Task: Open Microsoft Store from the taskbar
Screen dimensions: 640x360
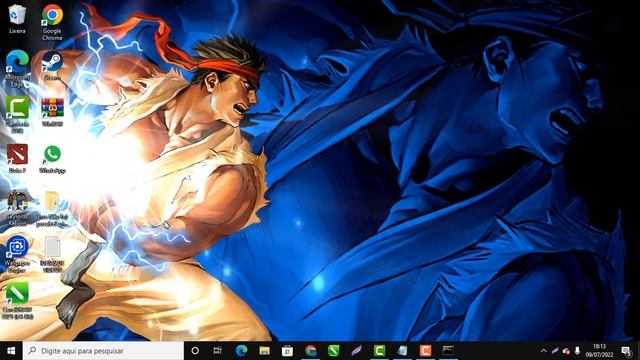Action: pos(287,351)
